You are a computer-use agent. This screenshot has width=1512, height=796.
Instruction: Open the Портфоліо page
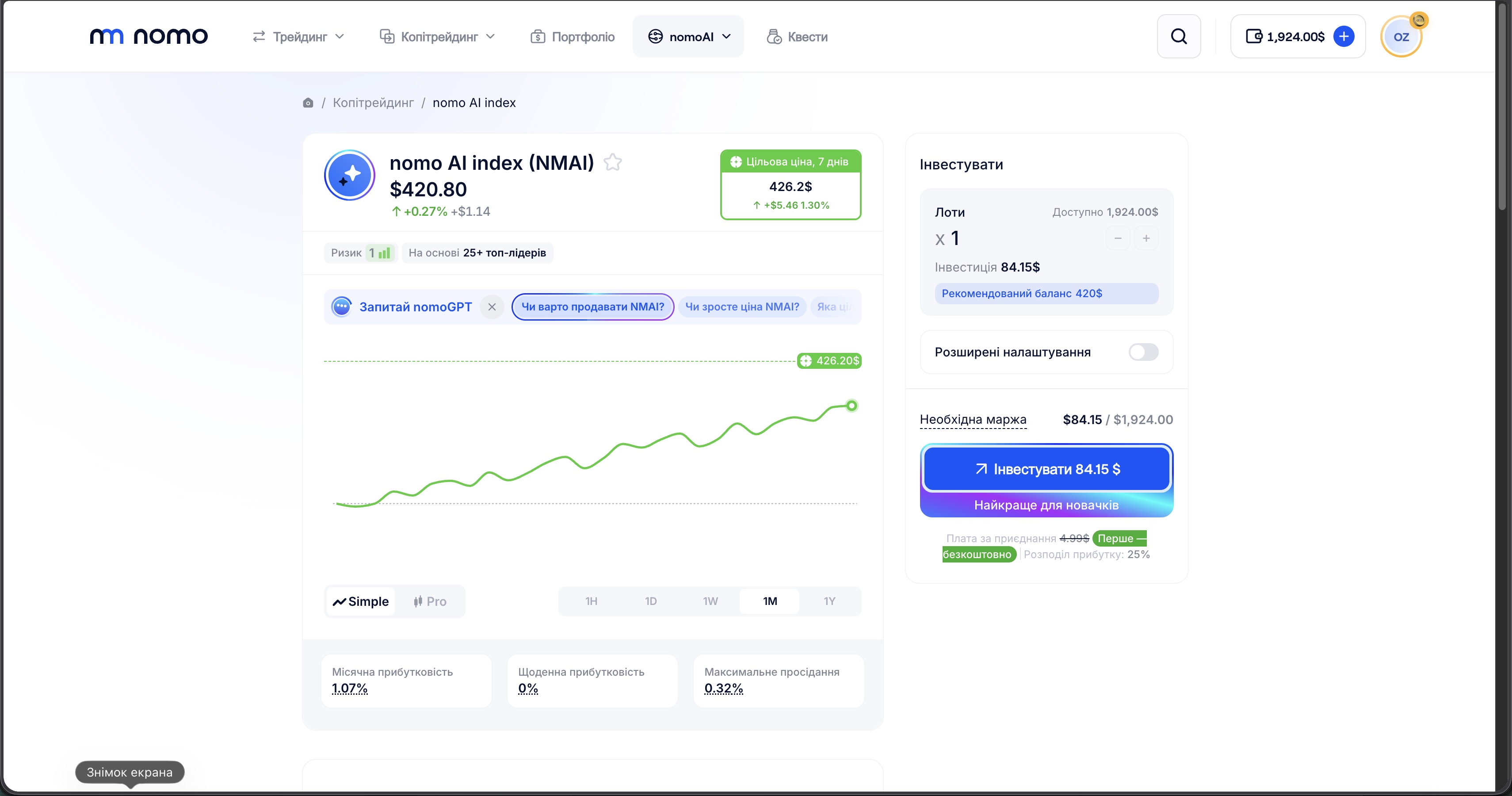click(572, 36)
